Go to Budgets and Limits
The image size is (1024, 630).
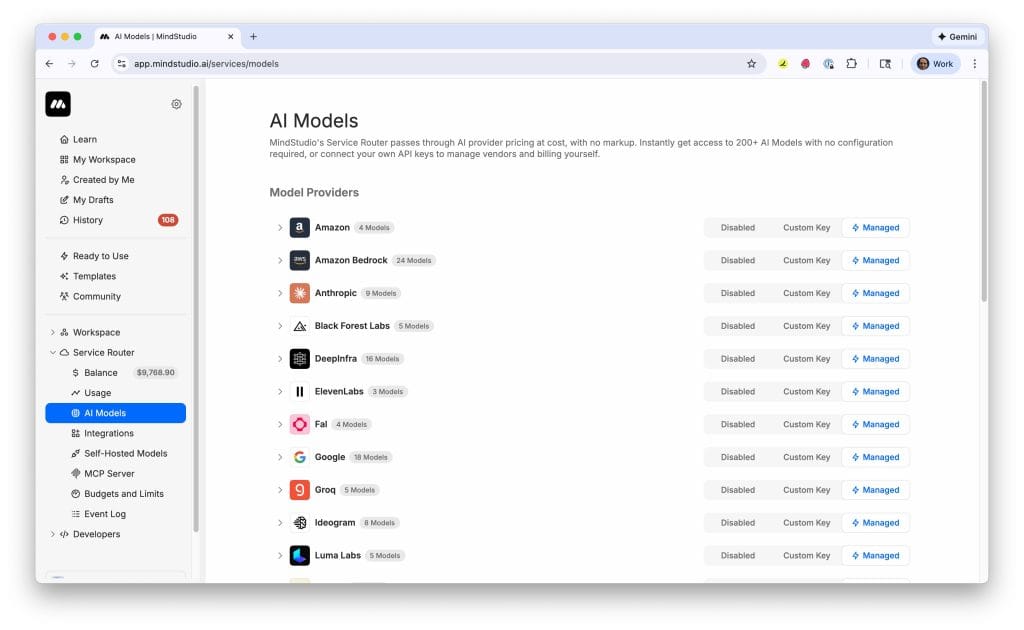tap(121, 493)
